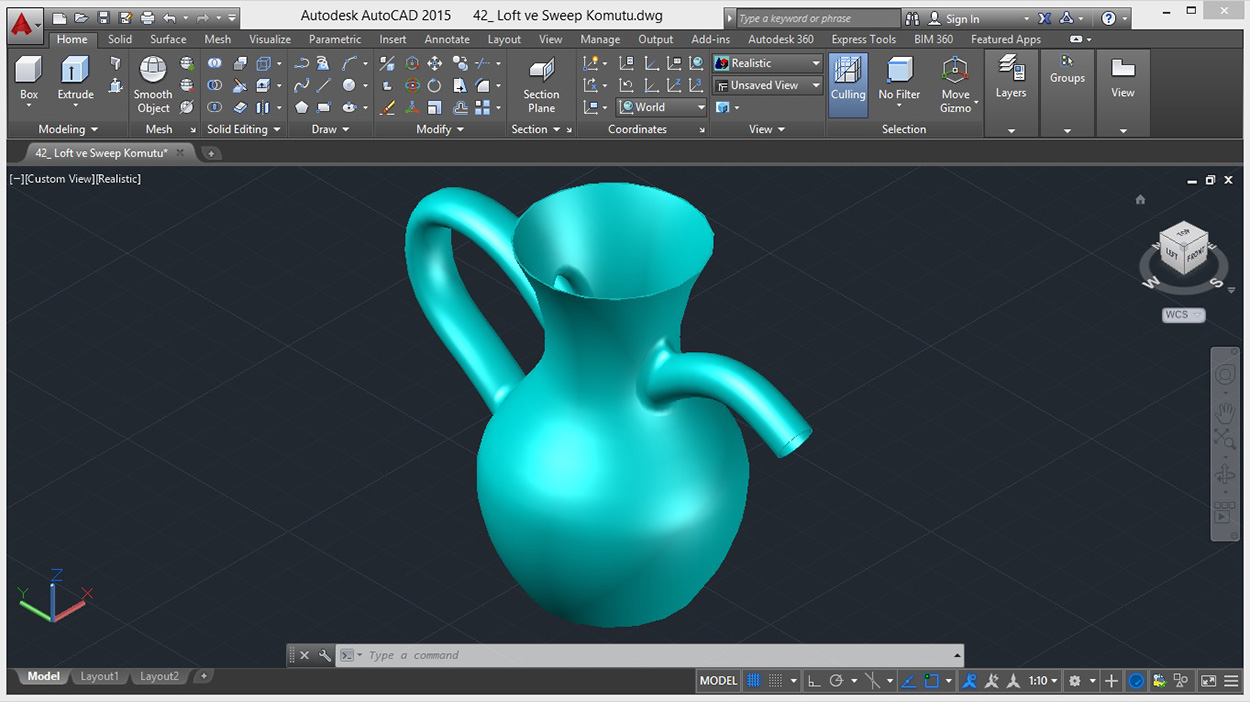Select the Rotate tool in Modify panel
Viewport: 1250px width, 702px height.
[434, 85]
